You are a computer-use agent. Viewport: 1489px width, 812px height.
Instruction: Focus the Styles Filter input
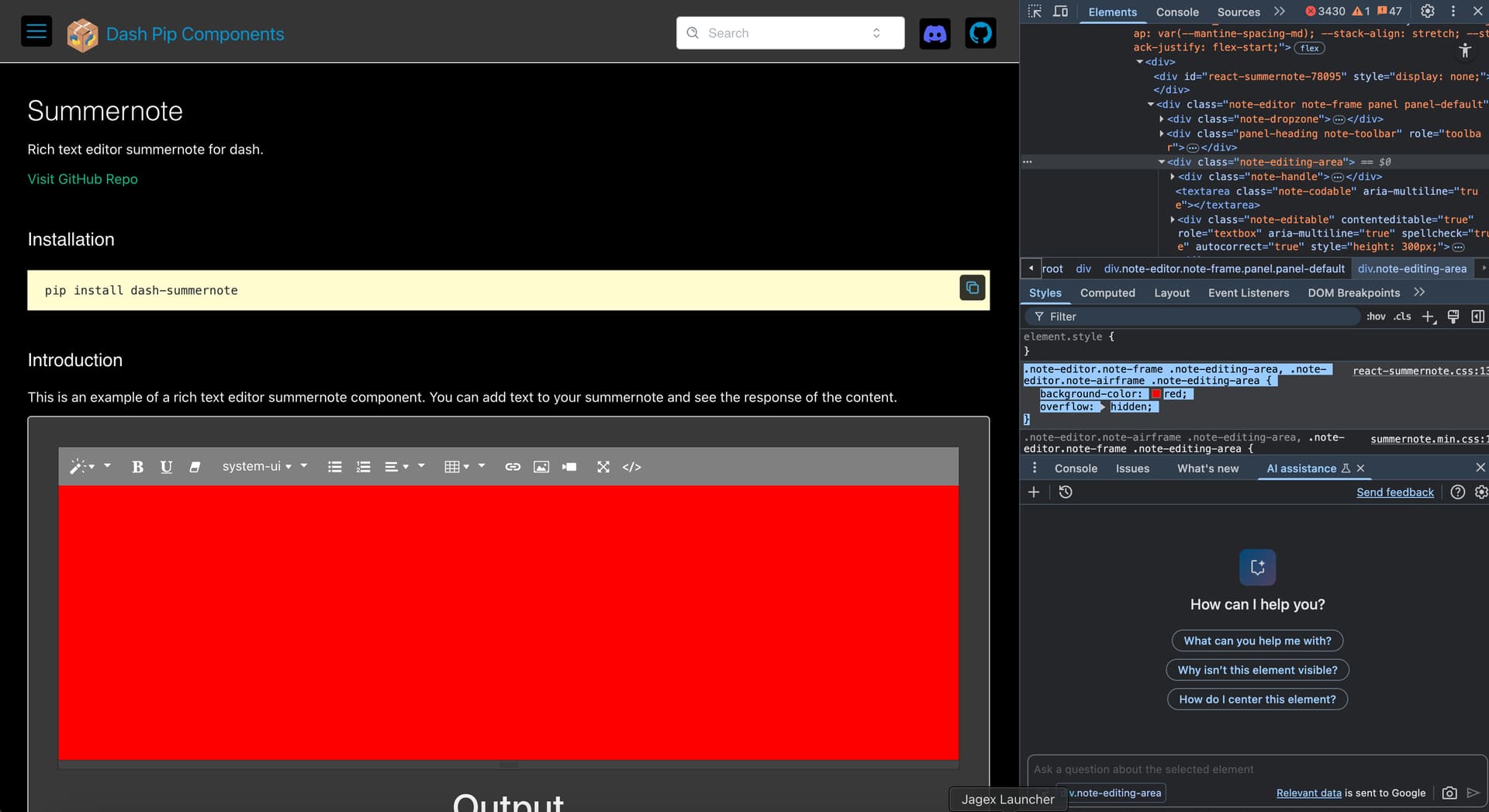point(1194,316)
